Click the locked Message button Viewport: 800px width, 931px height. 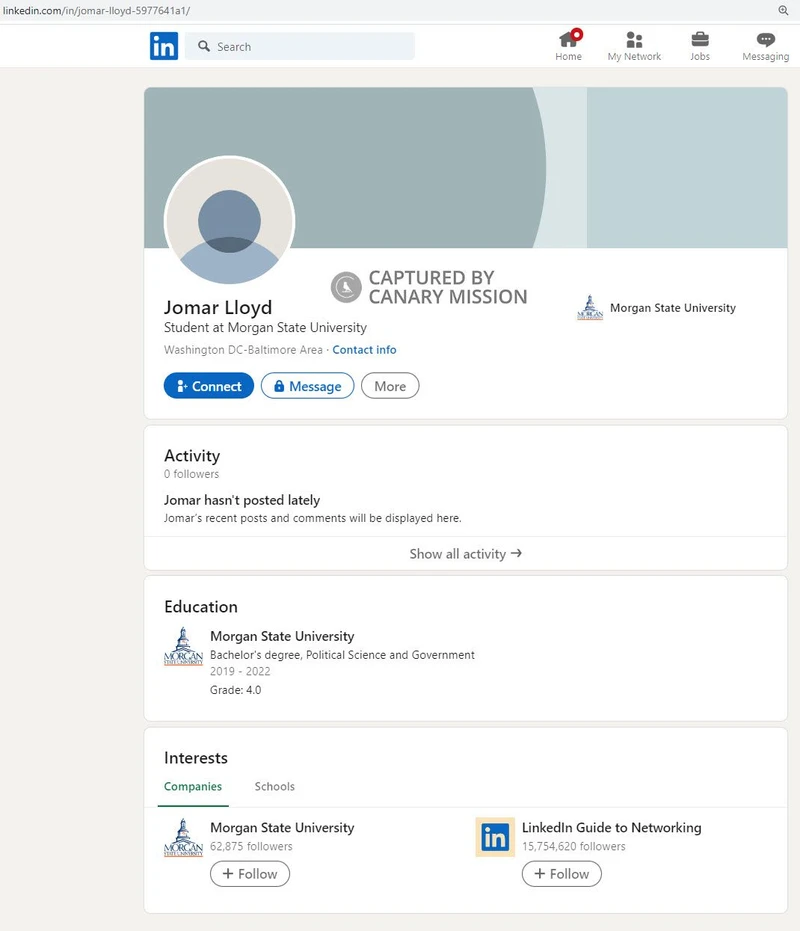(x=308, y=386)
